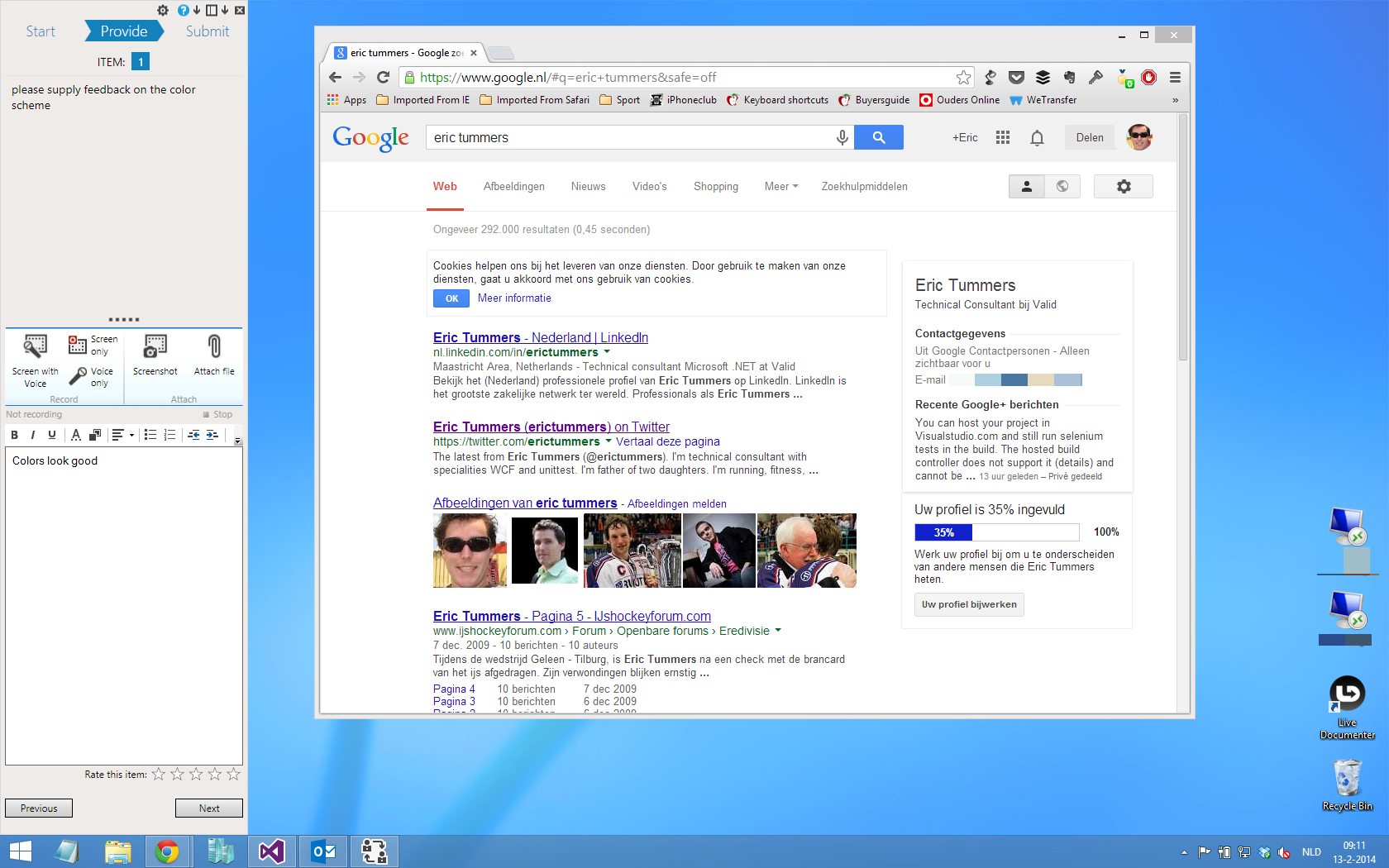Expand the text alignment dropdown
1389x868 pixels.
[131, 435]
